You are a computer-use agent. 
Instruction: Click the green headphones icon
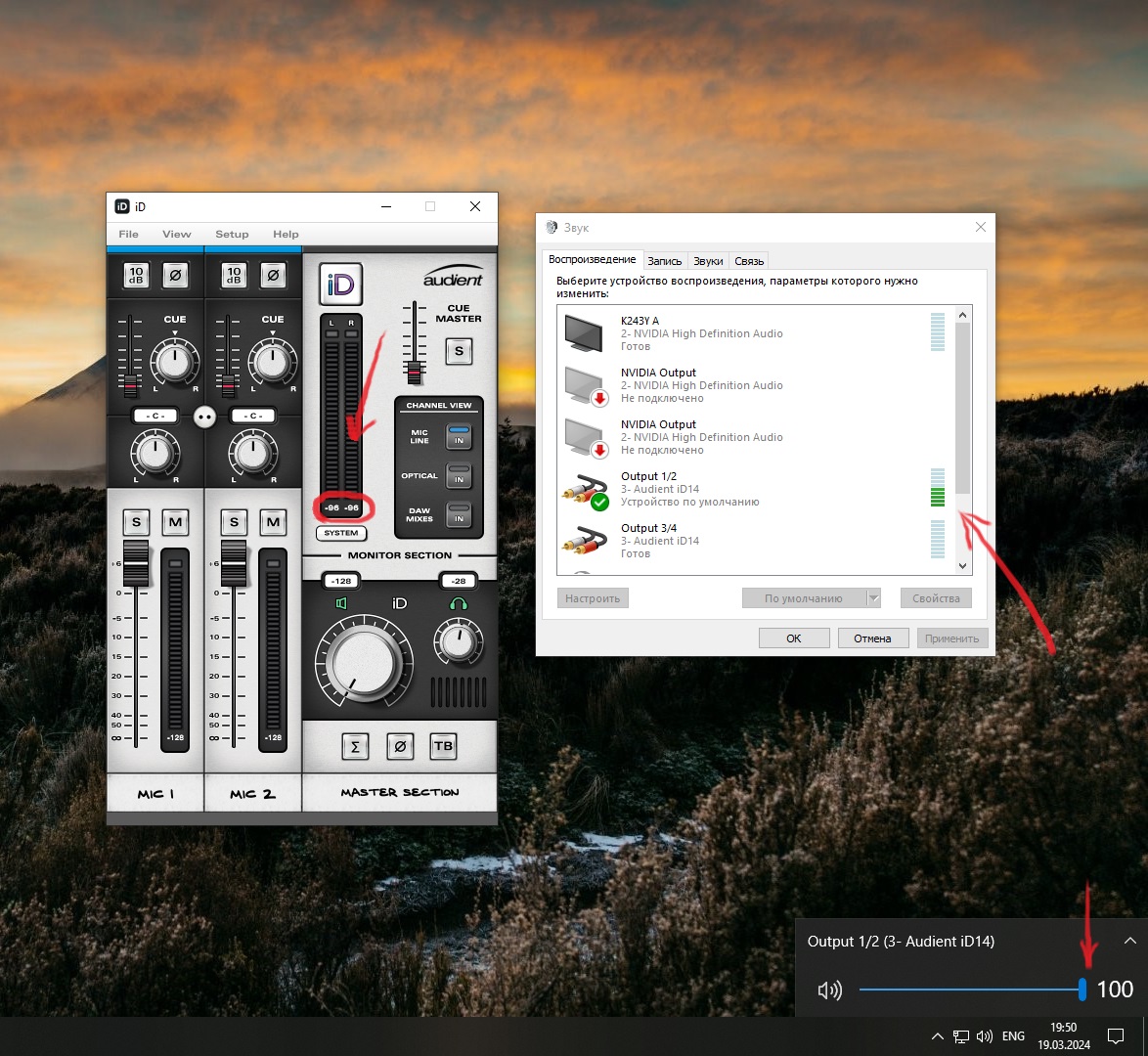pos(459,603)
